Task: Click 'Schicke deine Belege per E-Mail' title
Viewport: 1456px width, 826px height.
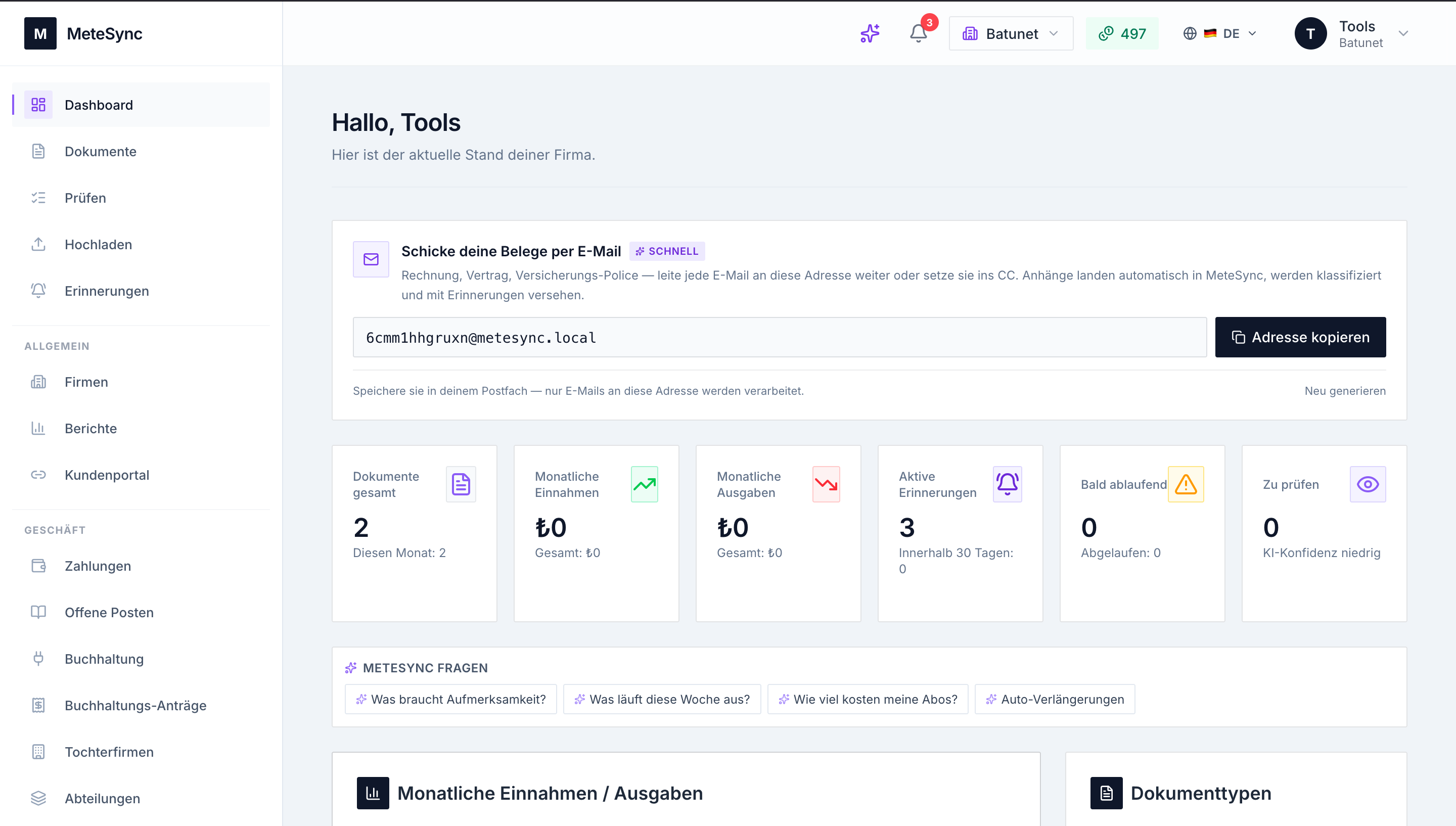Action: click(x=511, y=251)
